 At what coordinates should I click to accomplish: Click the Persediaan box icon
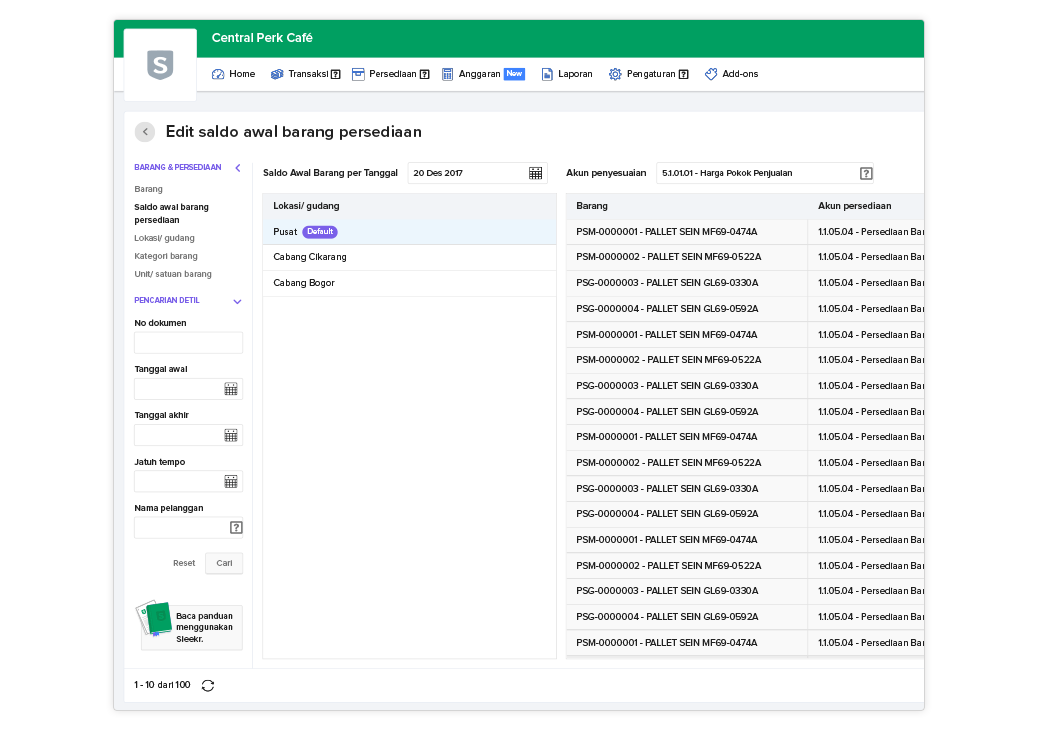[x=358, y=74]
